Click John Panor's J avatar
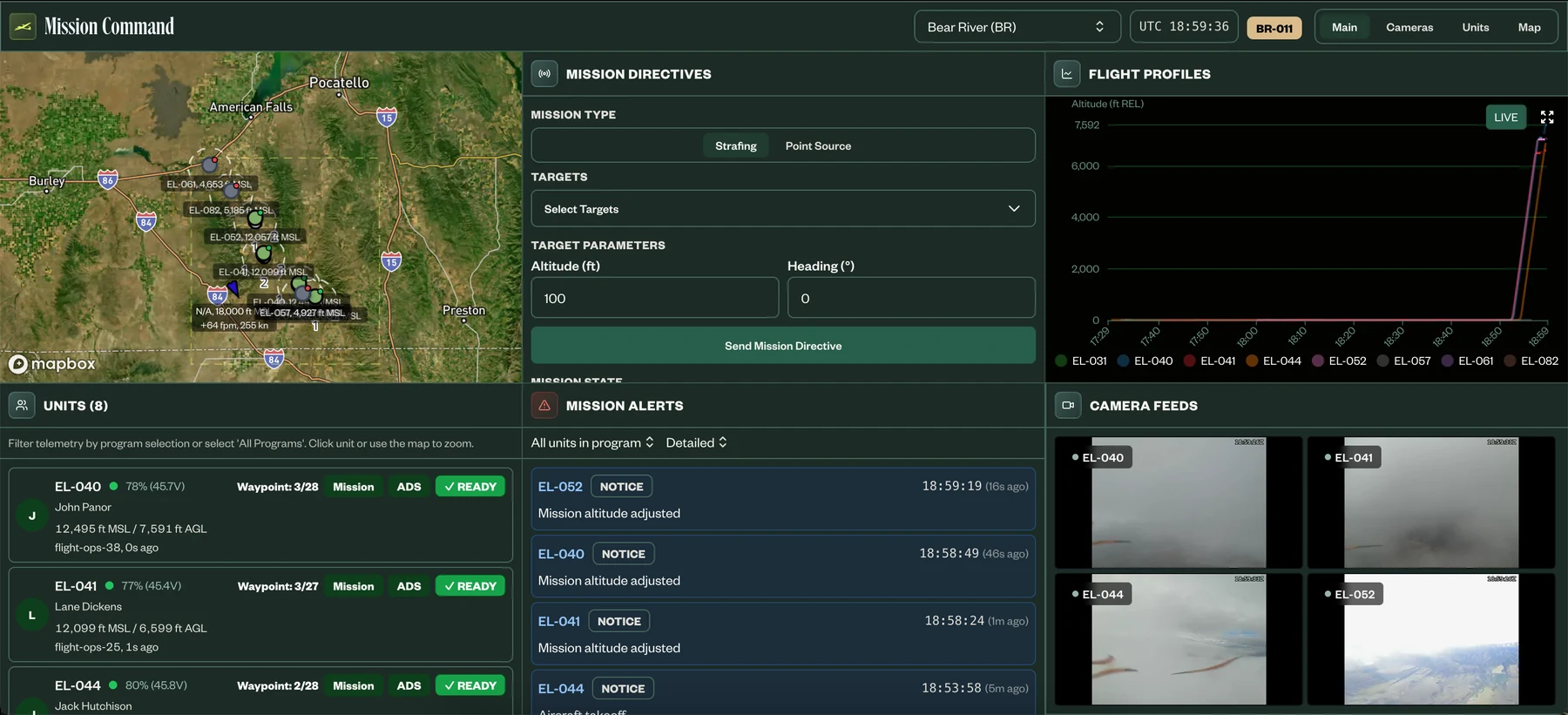This screenshot has width=1568, height=715. pyautogui.click(x=32, y=516)
